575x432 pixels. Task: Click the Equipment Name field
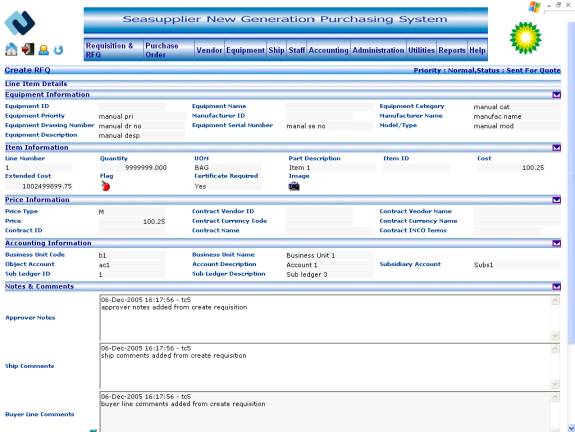329,107
